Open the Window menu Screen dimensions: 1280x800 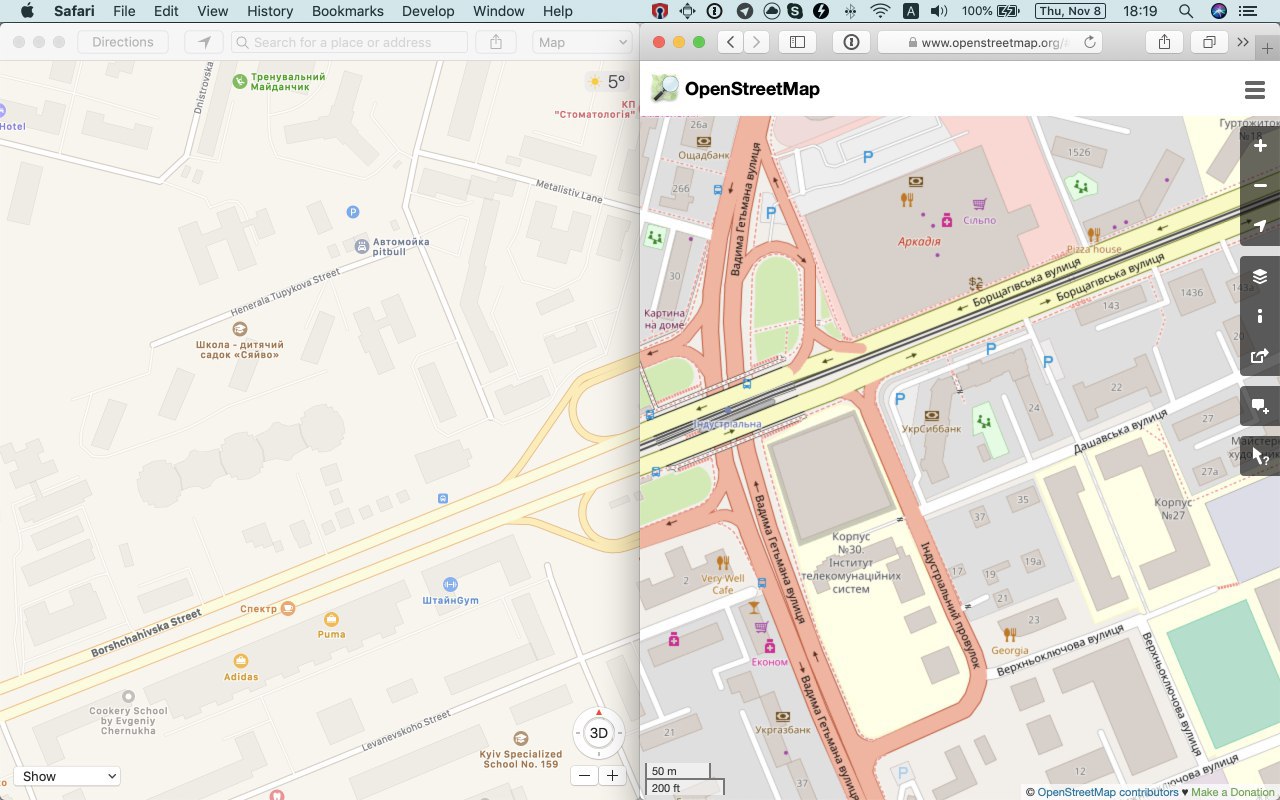pos(498,11)
